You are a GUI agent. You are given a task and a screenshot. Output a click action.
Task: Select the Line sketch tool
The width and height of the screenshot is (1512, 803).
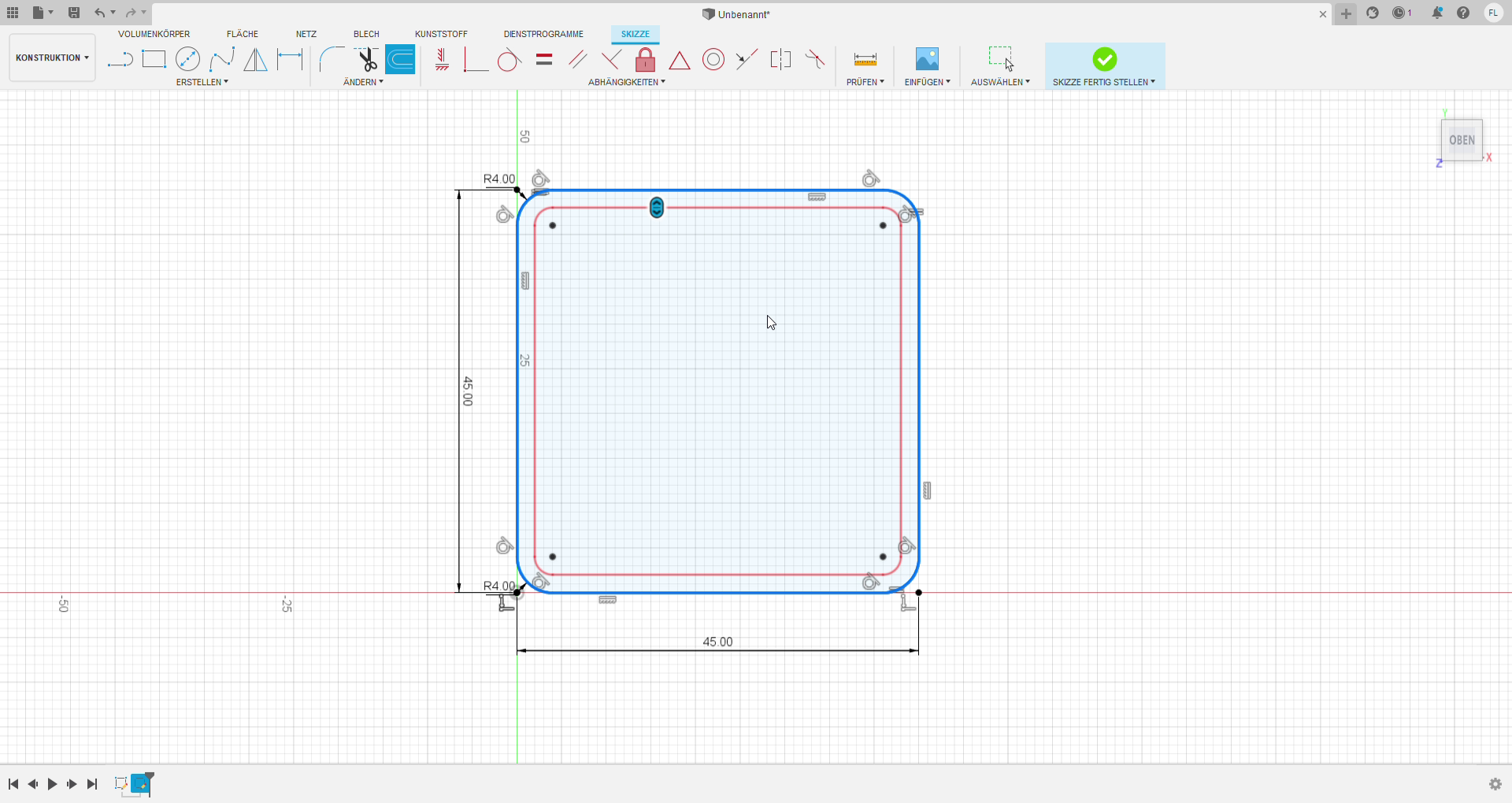pyautogui.click(x=120, y=60)
